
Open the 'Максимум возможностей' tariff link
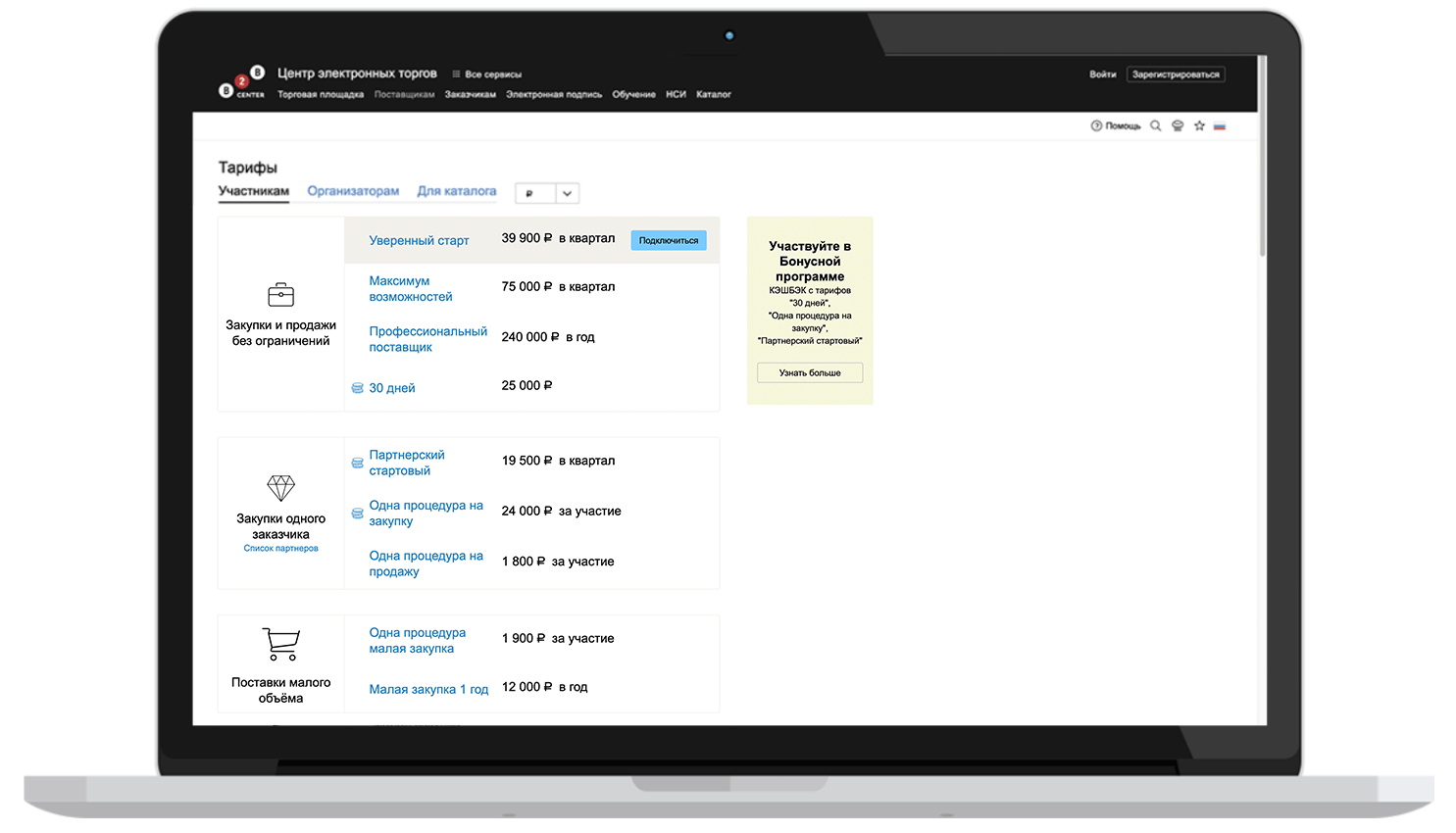coord(410,289)
